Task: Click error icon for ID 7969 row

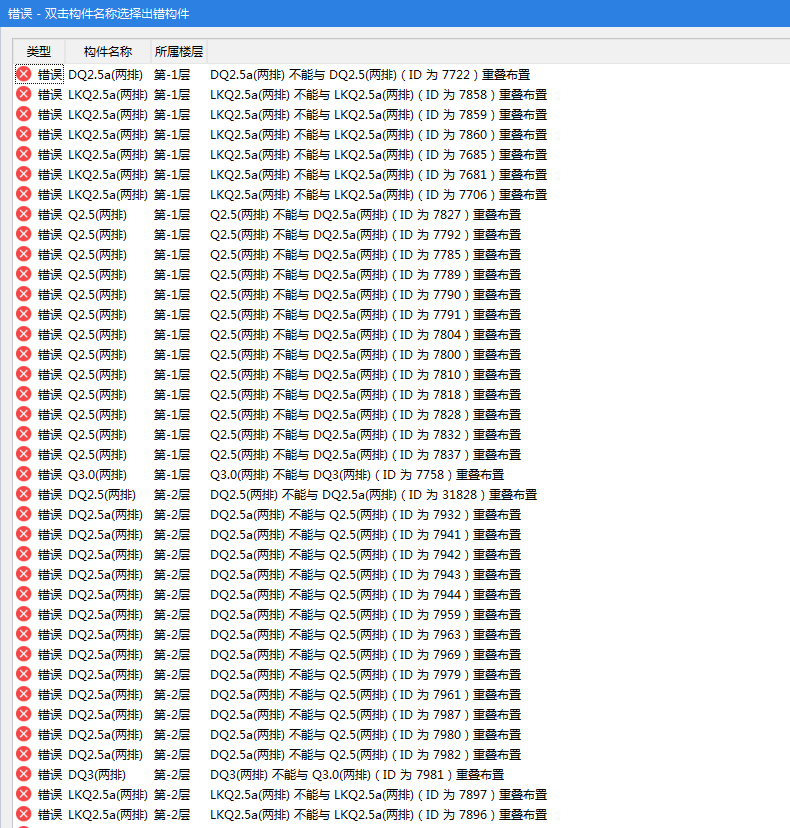Action: 24,654
